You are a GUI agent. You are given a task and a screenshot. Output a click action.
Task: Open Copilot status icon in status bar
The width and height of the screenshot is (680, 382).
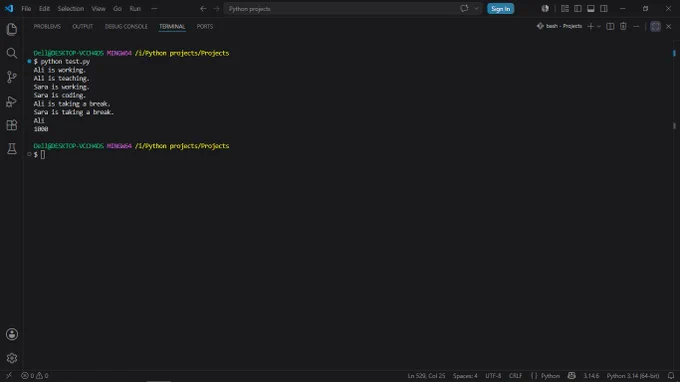tap(572, 375)
